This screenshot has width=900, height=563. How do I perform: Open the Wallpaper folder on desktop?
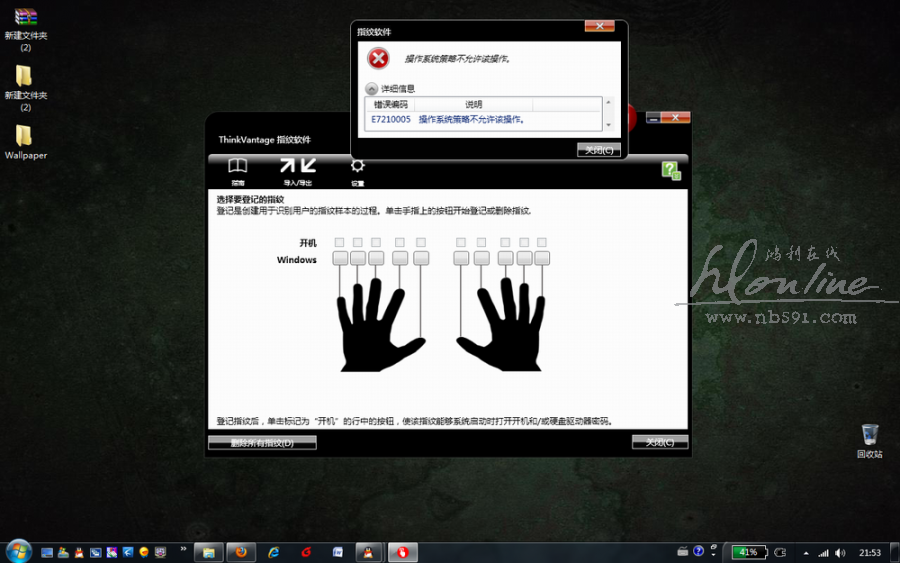[25, 138]
